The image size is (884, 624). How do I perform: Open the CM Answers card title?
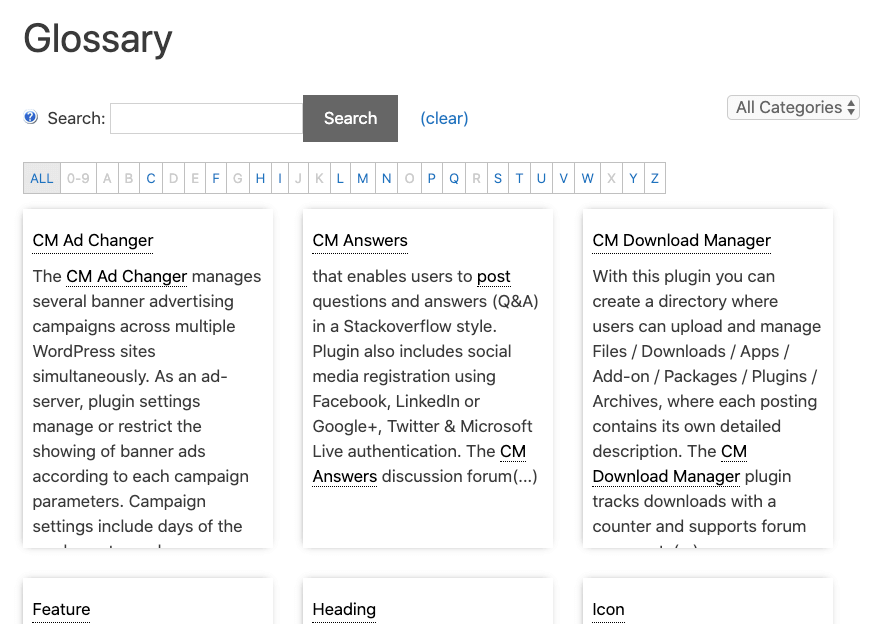point(360,240)
